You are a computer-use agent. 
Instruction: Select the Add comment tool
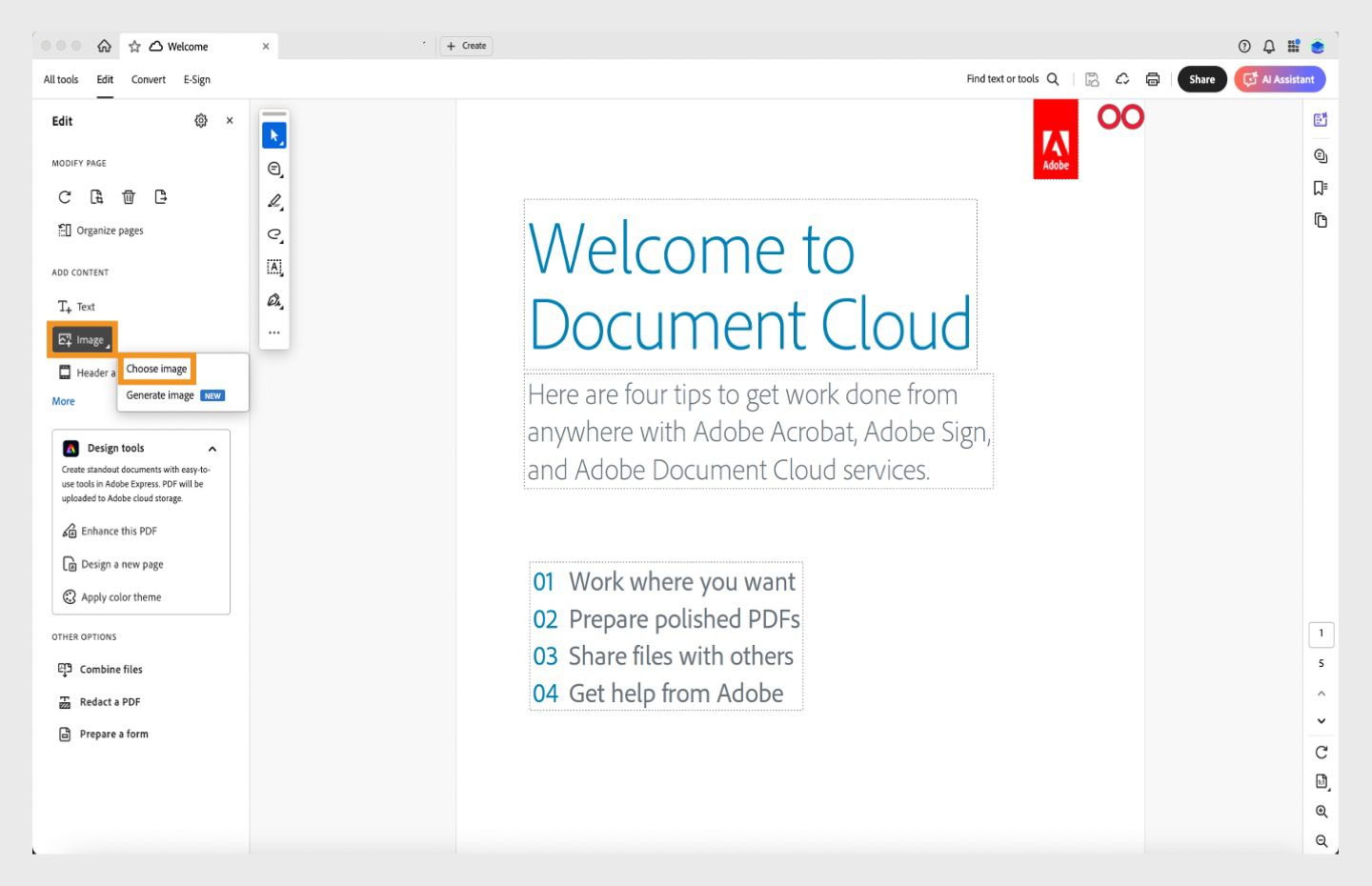(274, 169)
